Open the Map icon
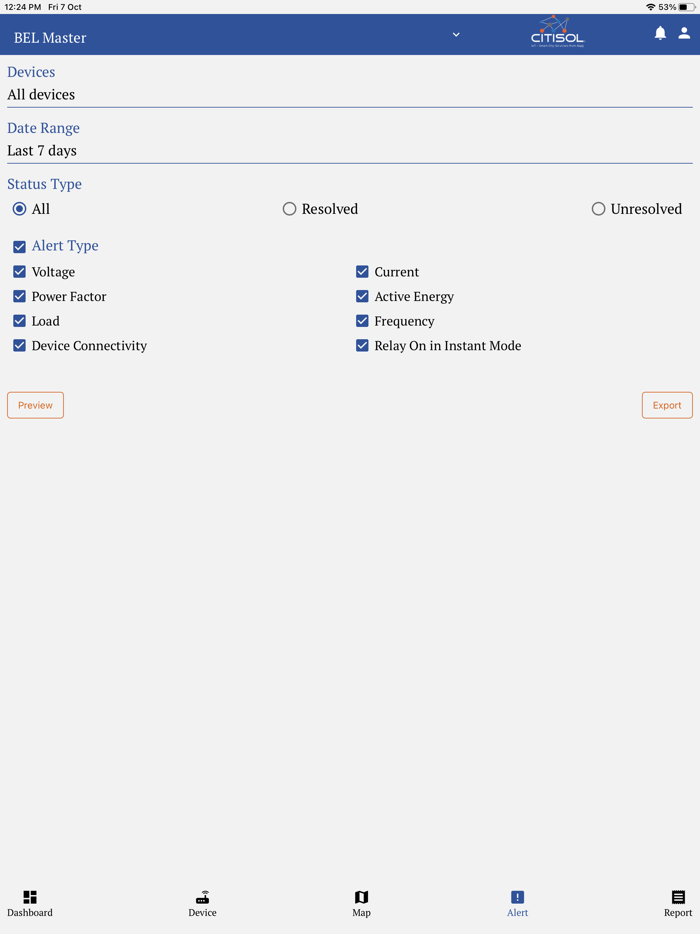The image size is (700, 934). pyautogui.click(x=362, y=897)
